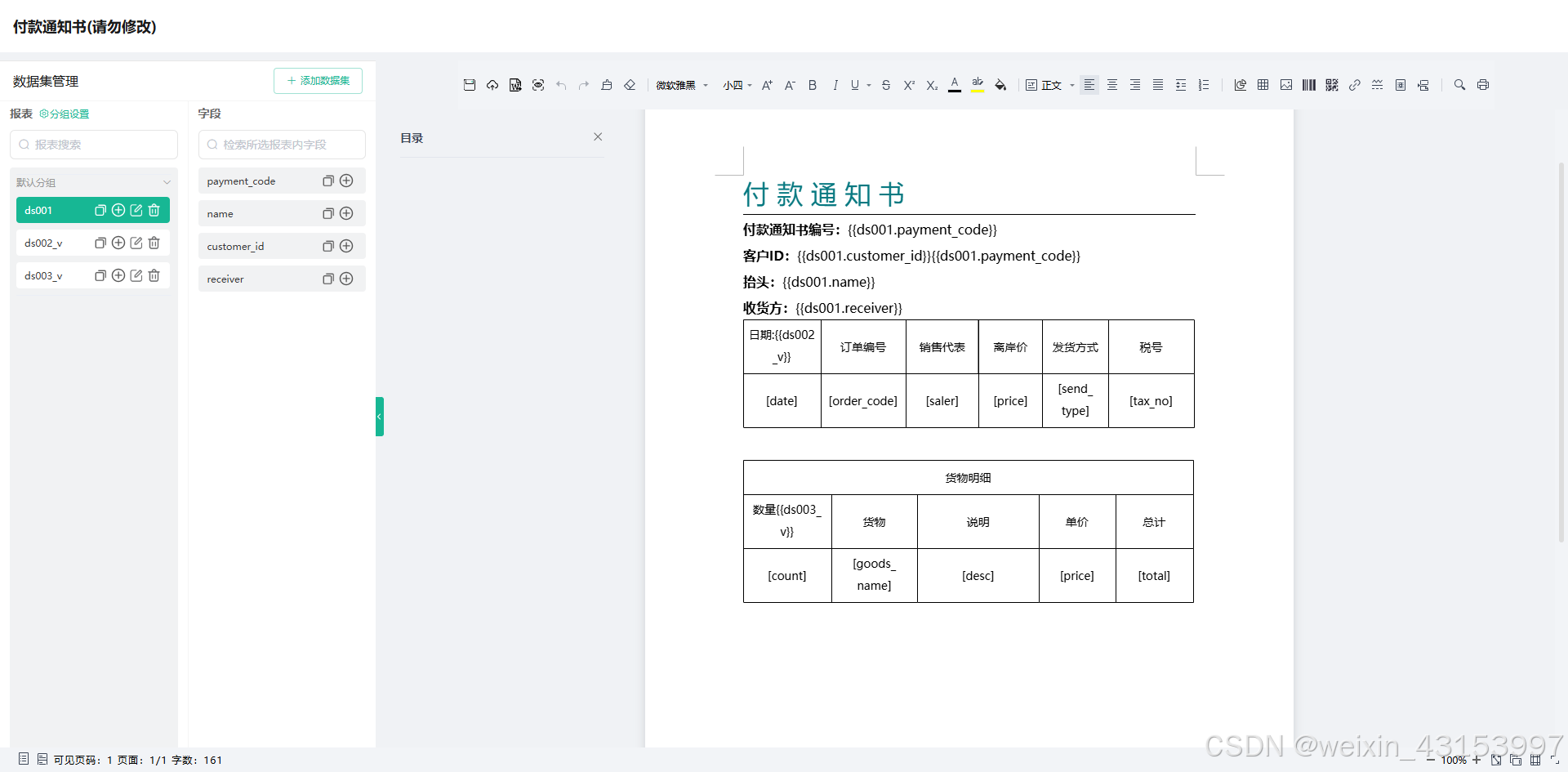Image resolution: width=1568 pixels, height=772 pixels.
Task: Insert the customer_id field
Action: coord(346,247)
